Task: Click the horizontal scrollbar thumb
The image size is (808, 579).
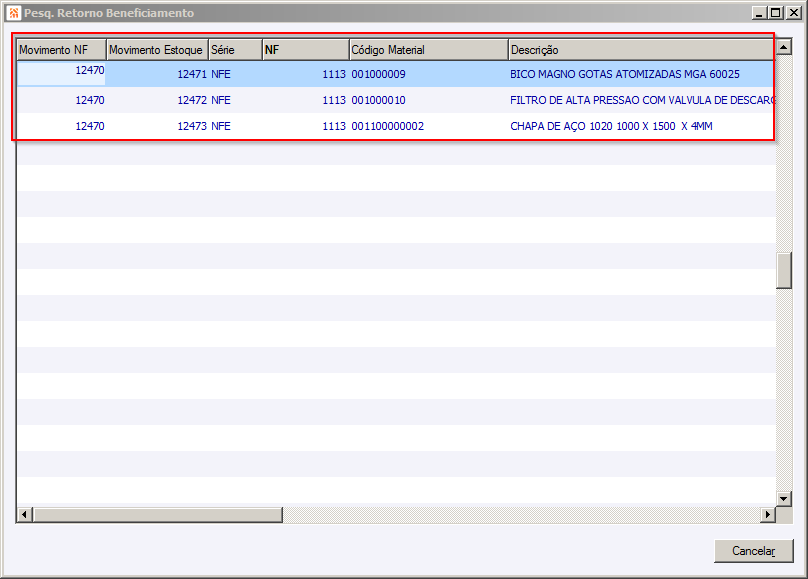Action: coord(157,514)
